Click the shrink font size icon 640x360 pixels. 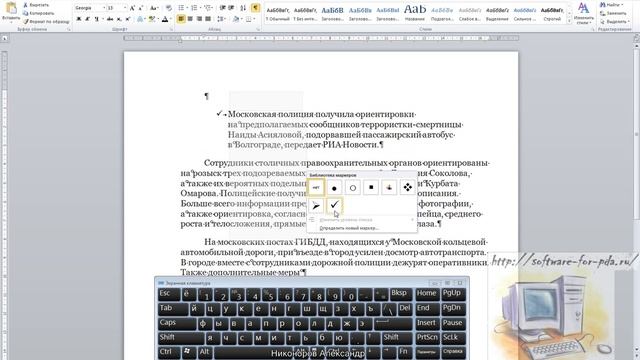[x=141, y=8]
